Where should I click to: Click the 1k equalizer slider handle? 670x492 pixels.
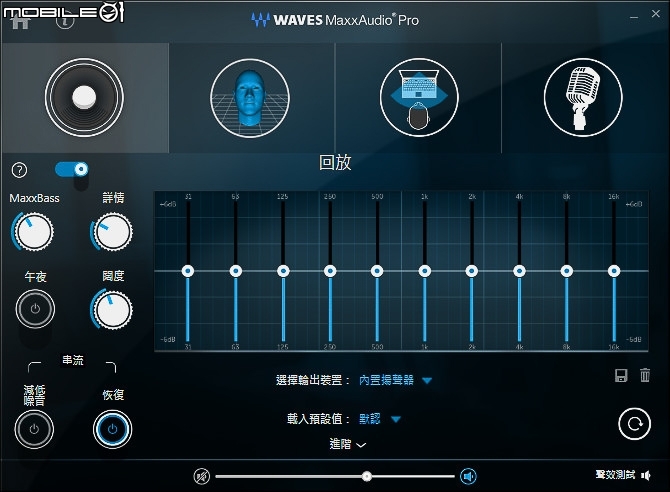[424, 271]
